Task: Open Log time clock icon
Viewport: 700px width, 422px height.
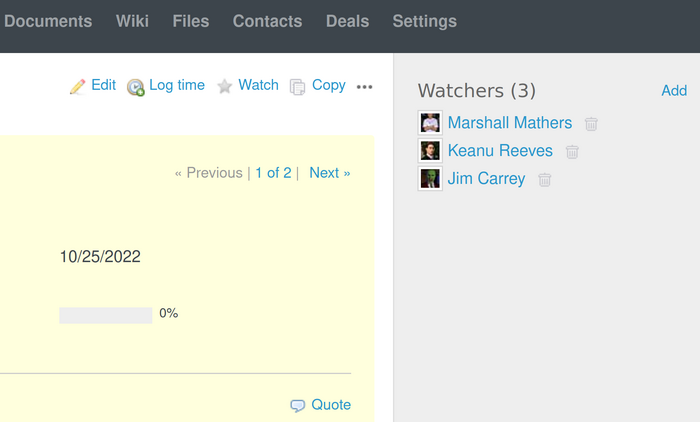Action: point(136,87)
